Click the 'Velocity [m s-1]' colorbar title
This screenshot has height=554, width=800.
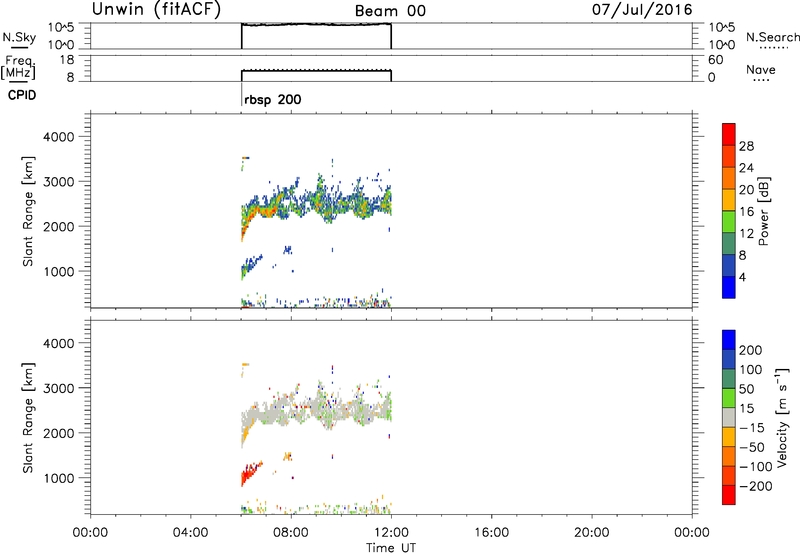(782, 418)
